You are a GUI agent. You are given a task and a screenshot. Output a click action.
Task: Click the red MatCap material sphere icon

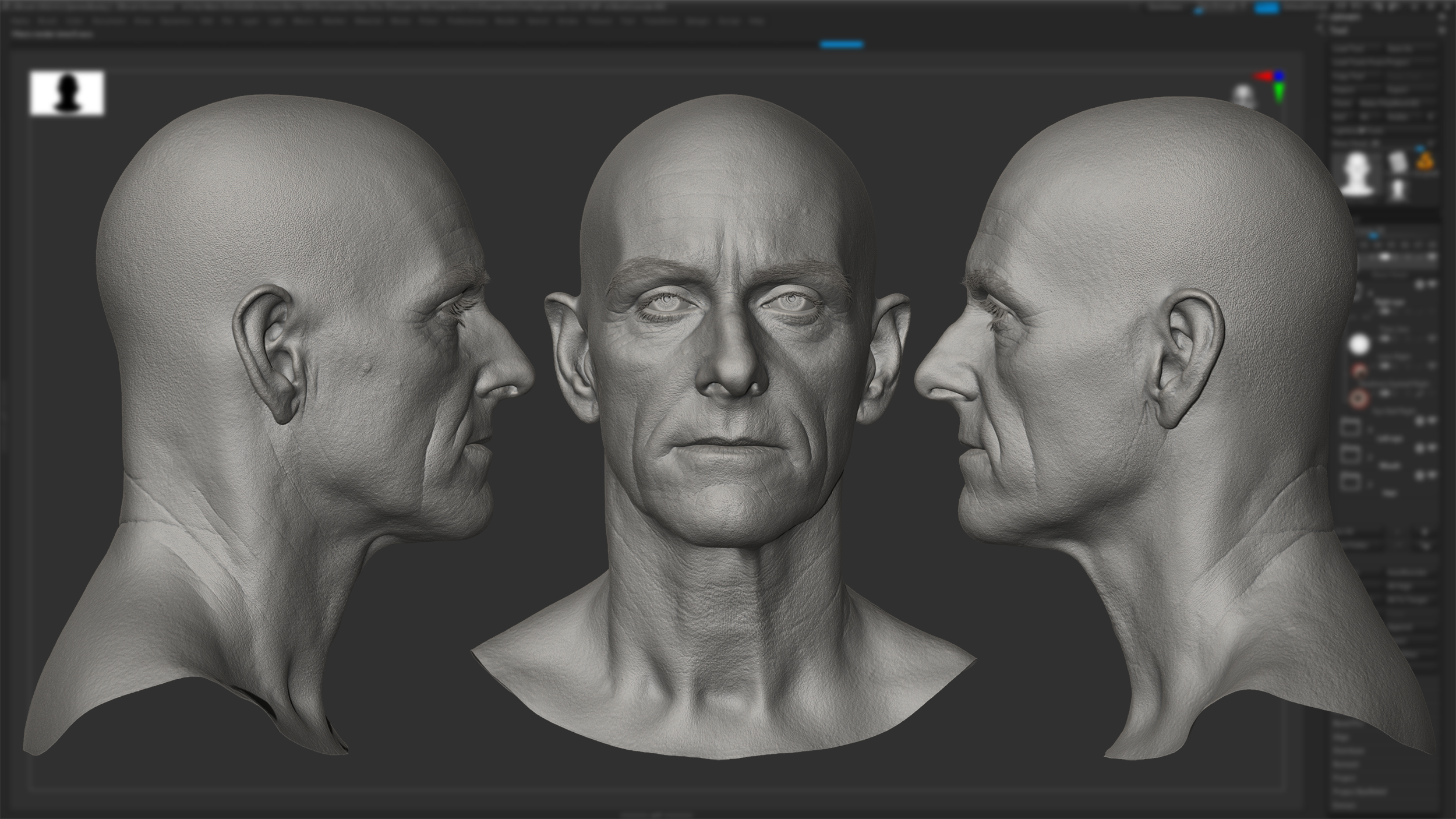(1359, 369)
